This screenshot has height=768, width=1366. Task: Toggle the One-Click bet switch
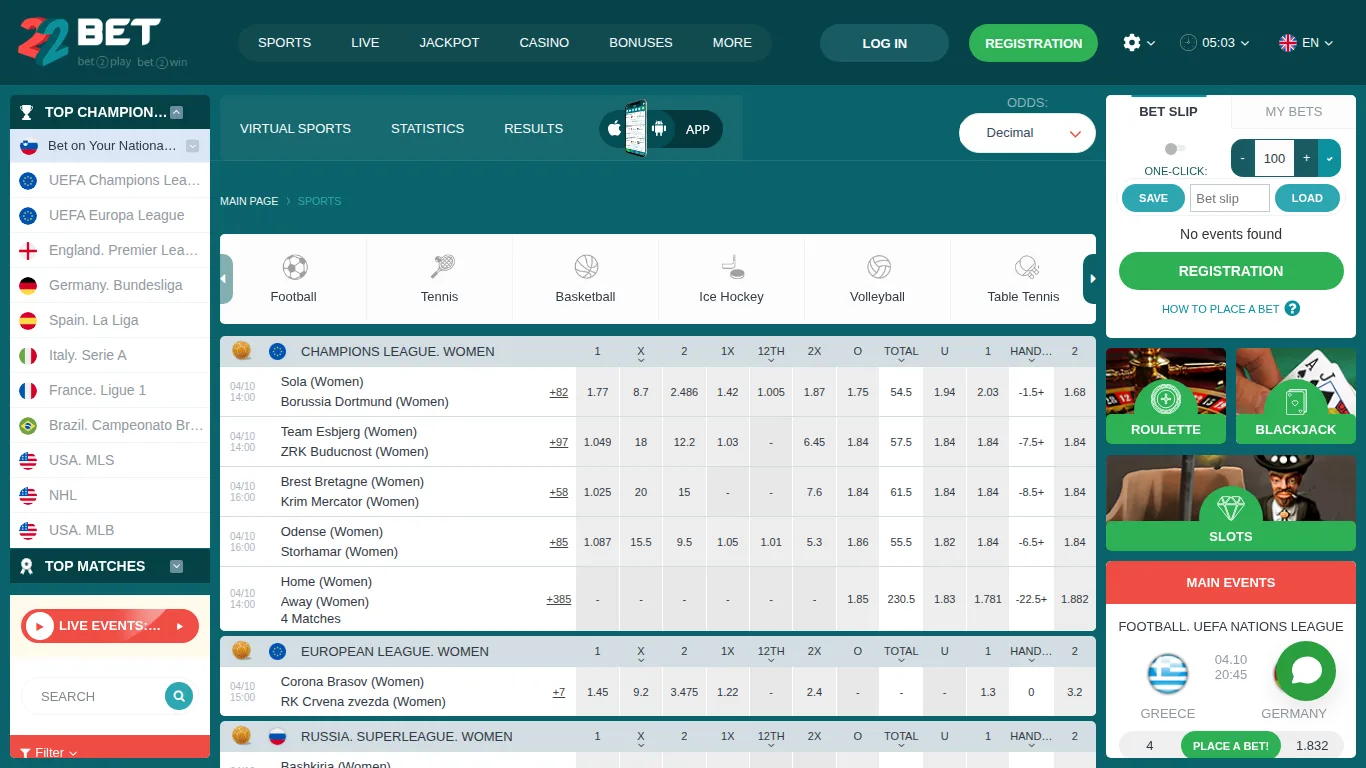click(x=1175, y=149)
